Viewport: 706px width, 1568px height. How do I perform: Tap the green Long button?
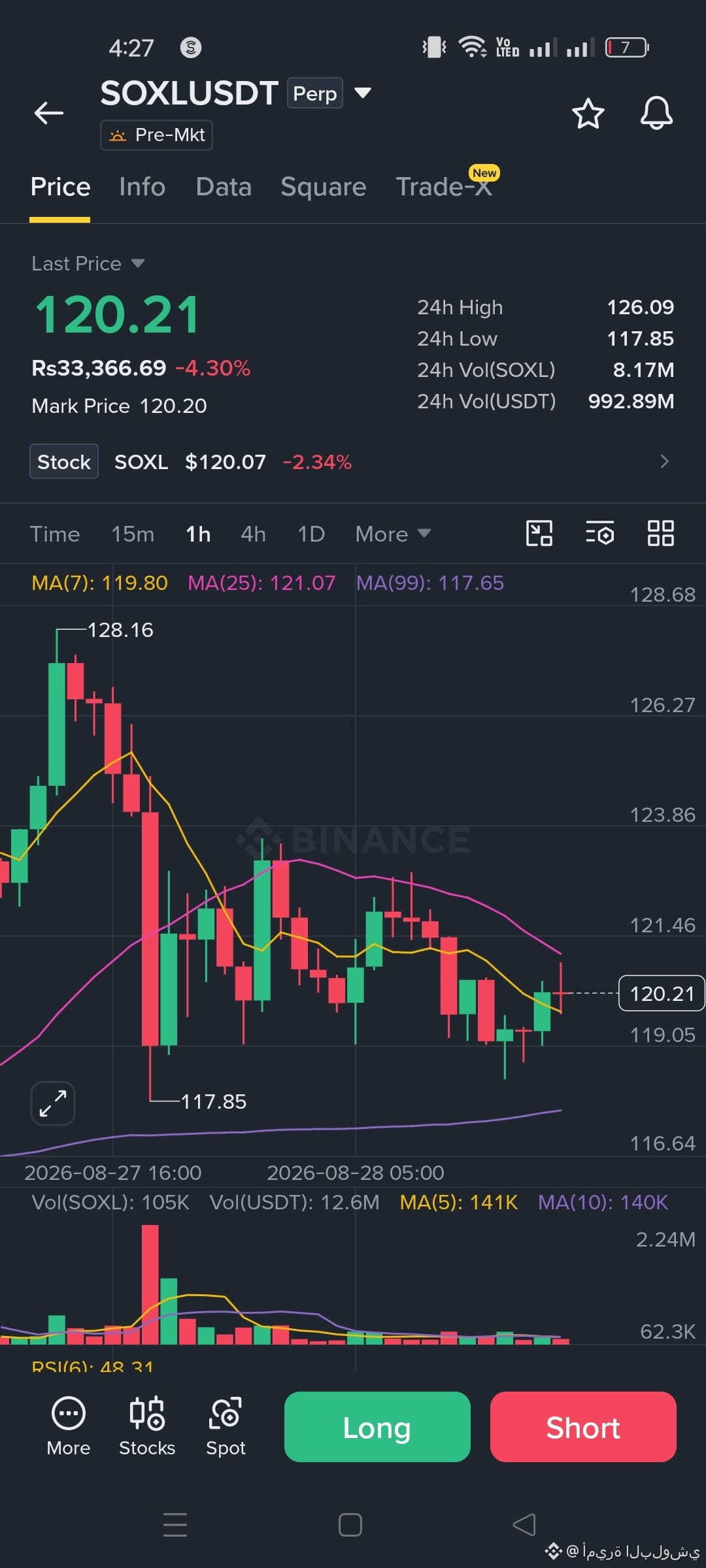pyautogui.click(x=377, y=1427)
